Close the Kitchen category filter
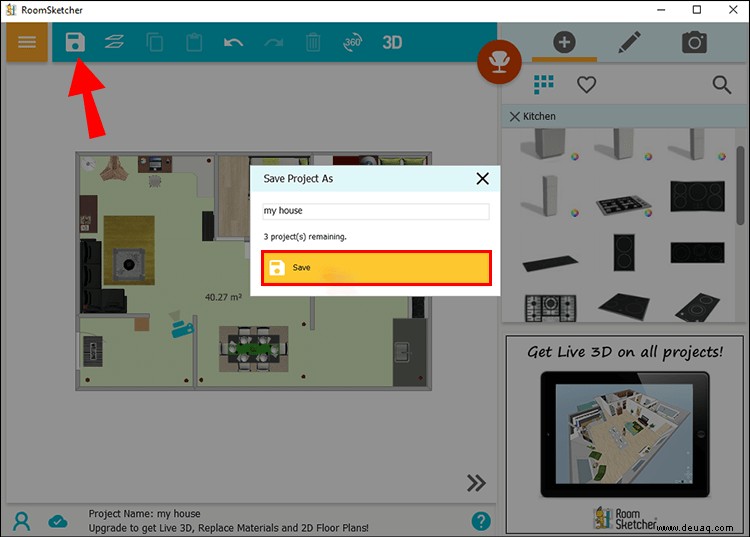 click(x=515, y=116)
